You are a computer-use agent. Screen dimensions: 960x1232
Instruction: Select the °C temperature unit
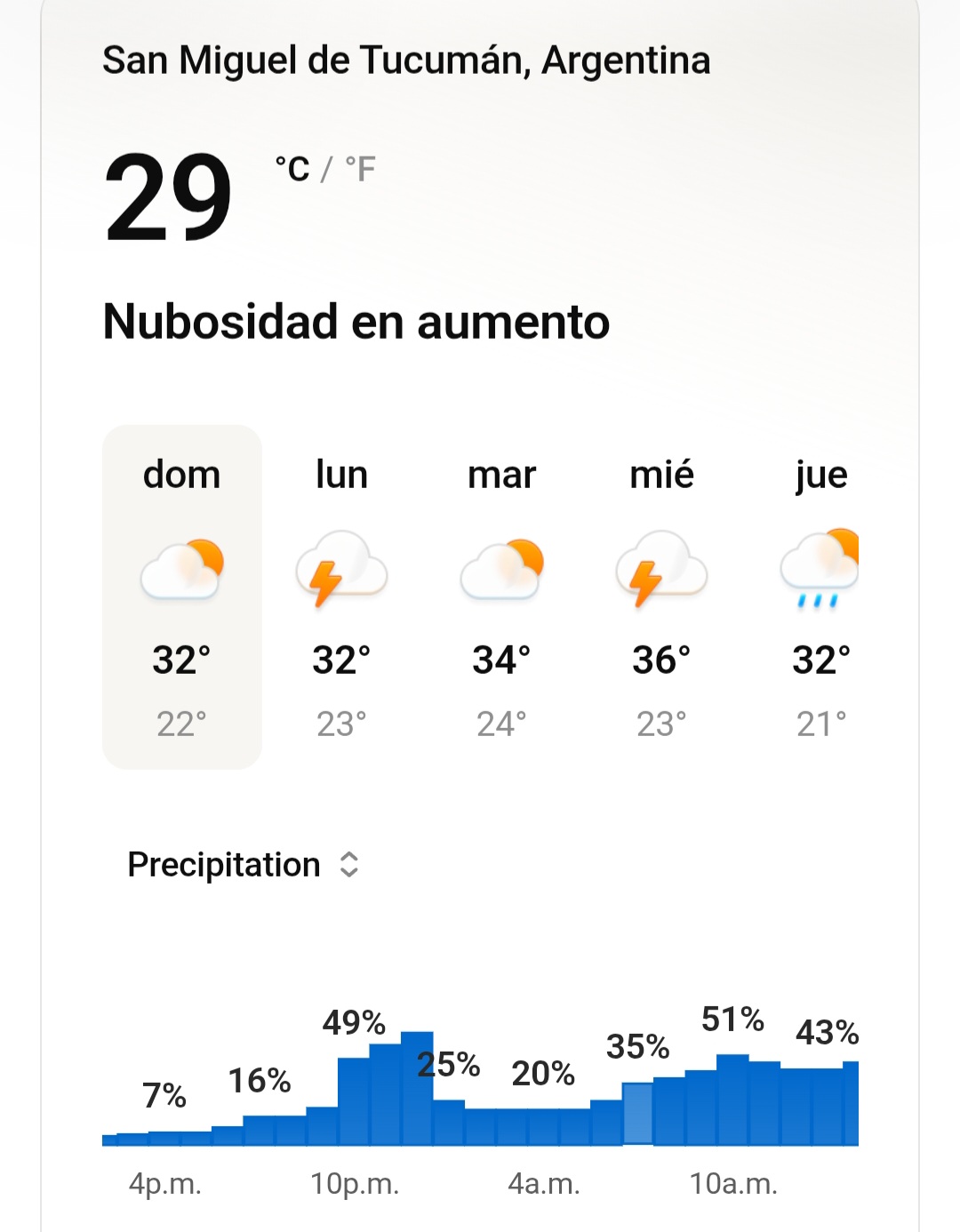[292, 169]
